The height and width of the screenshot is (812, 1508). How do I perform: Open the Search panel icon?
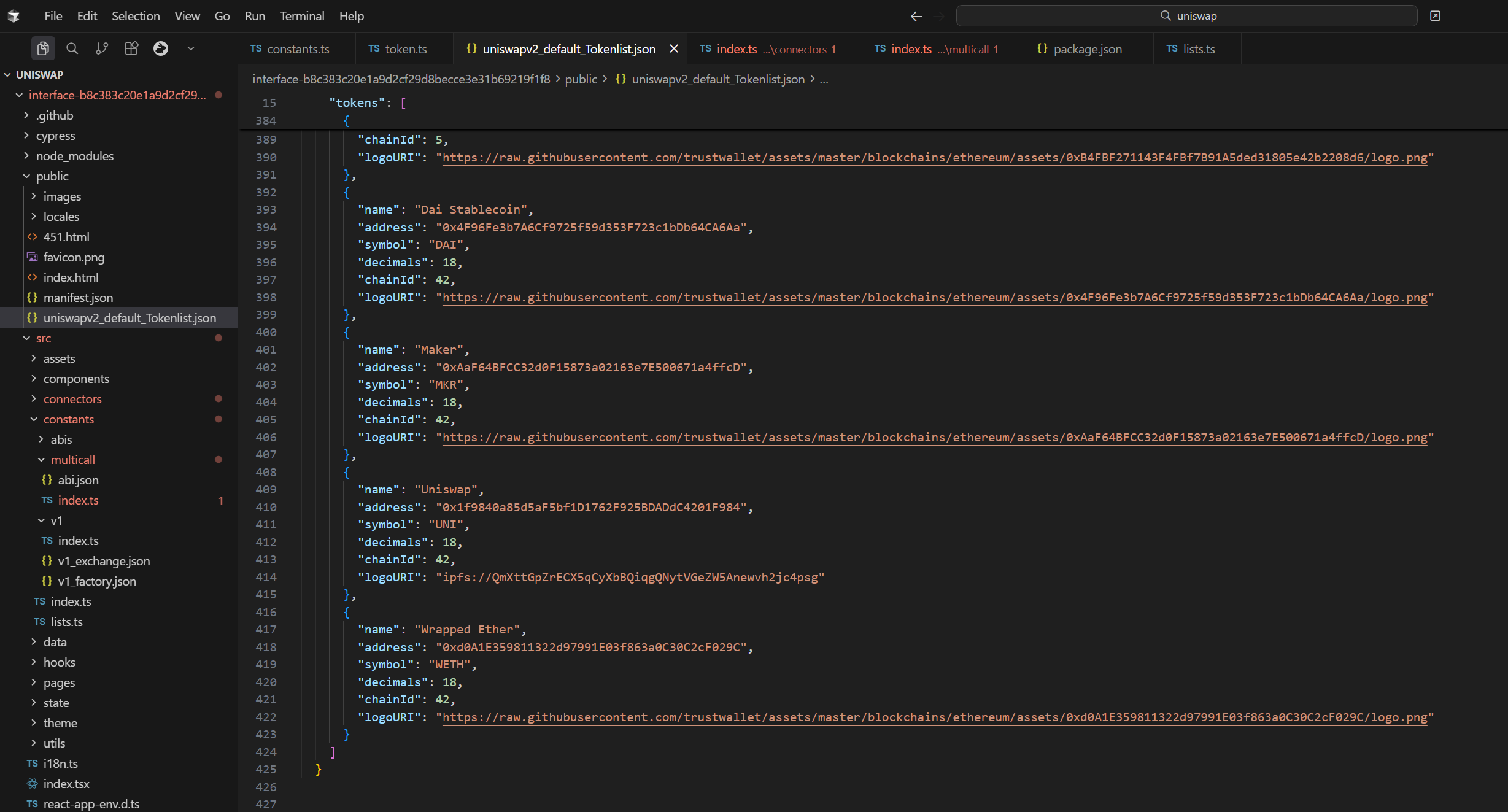[72, 48]
